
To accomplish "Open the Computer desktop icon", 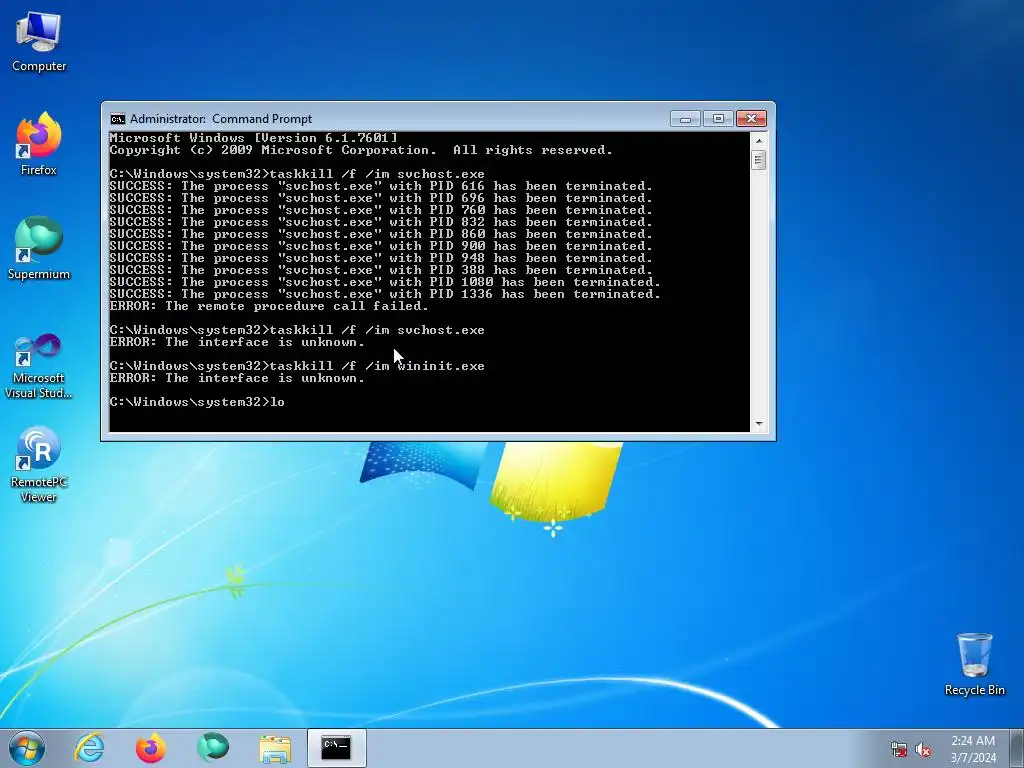I will pos(39,42).
